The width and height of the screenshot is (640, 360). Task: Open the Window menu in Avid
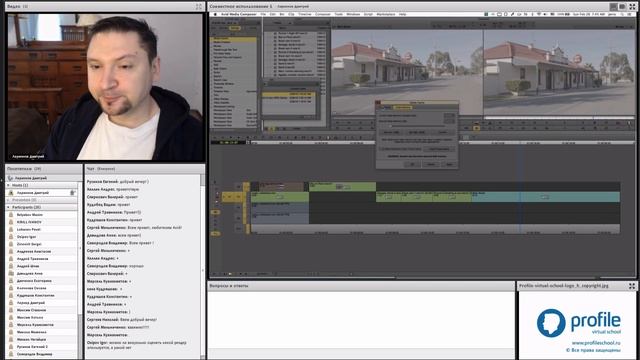[353, 14]
